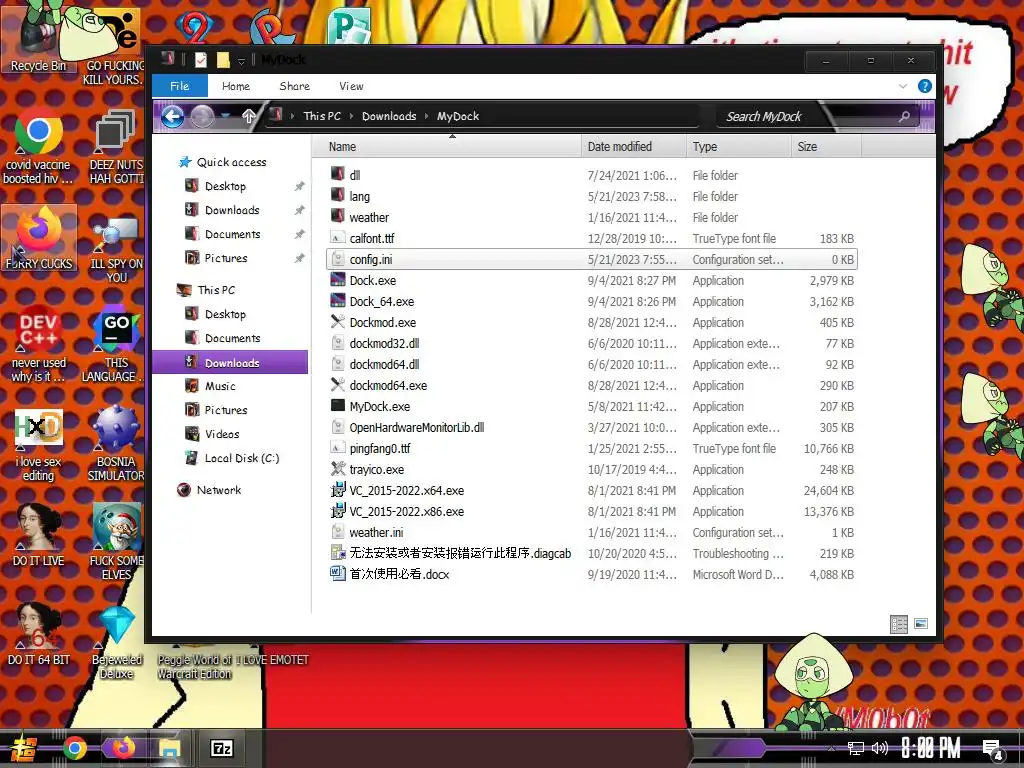Click This PC in address breadcrumb
The height and width of the screenshot is (768, 1024).
322,116
